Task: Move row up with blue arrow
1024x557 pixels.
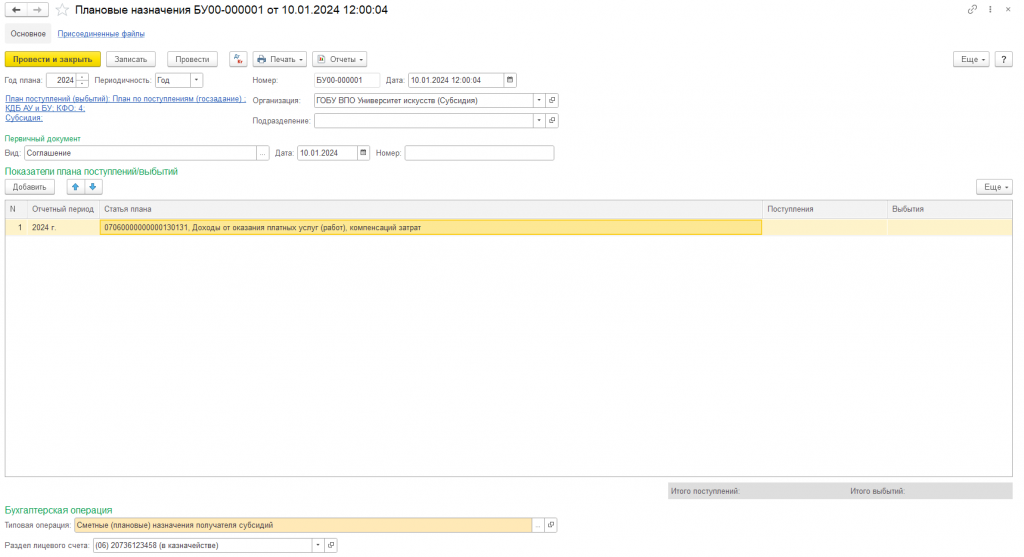Action: tap(75, 187)
